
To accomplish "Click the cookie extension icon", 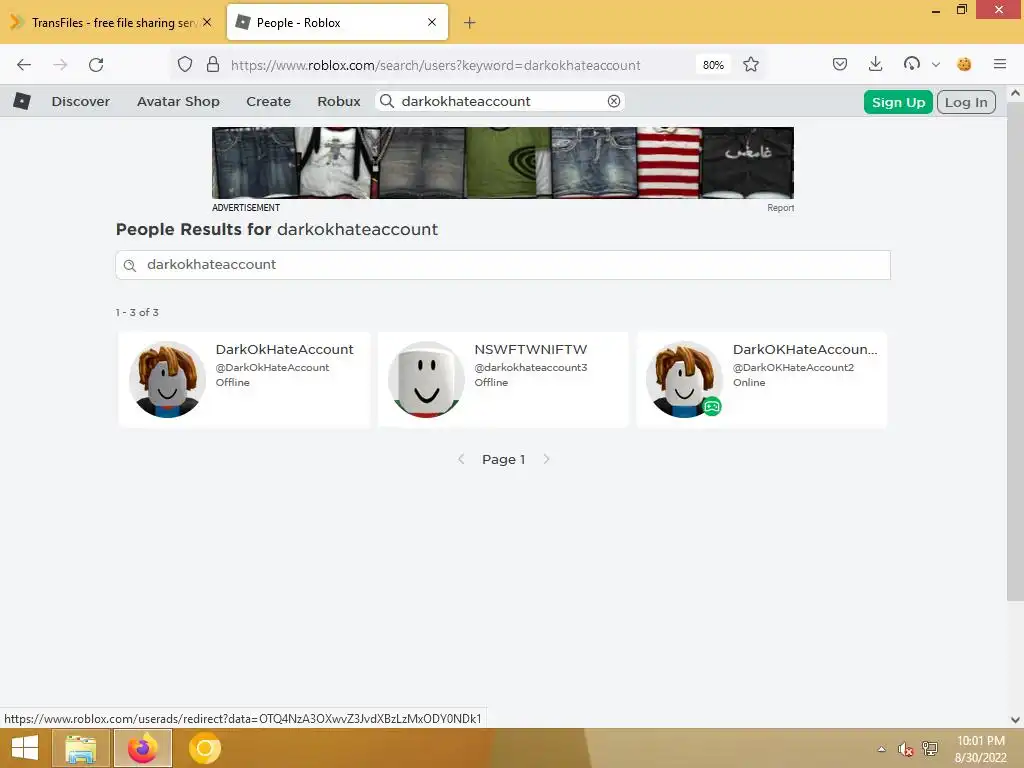I will (x=964, y=64).
